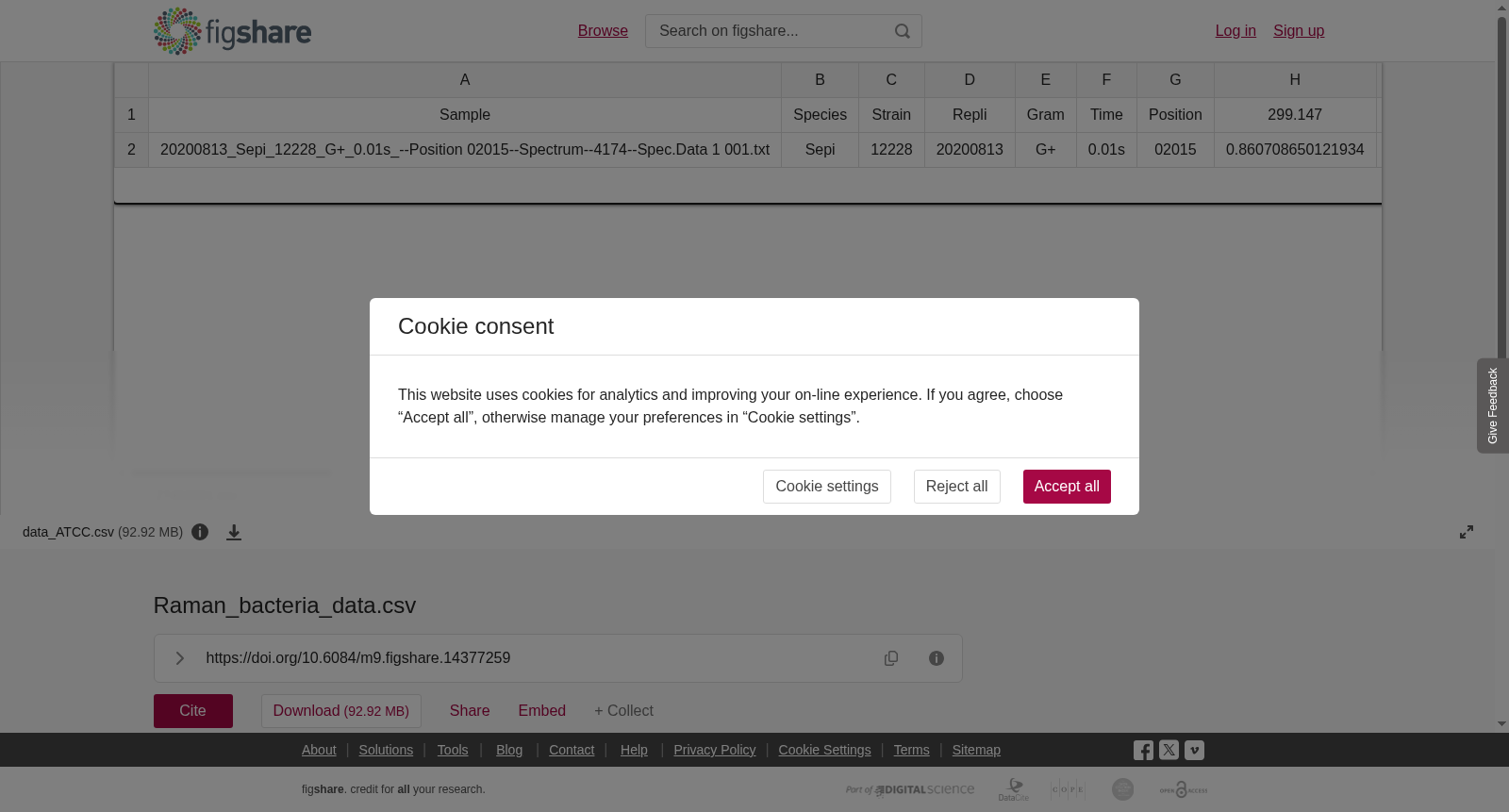The height and width of the screenshot is (812, 1509).
Task: Click the Raman_bacteria_data.csv title
Action: (285, 605)
